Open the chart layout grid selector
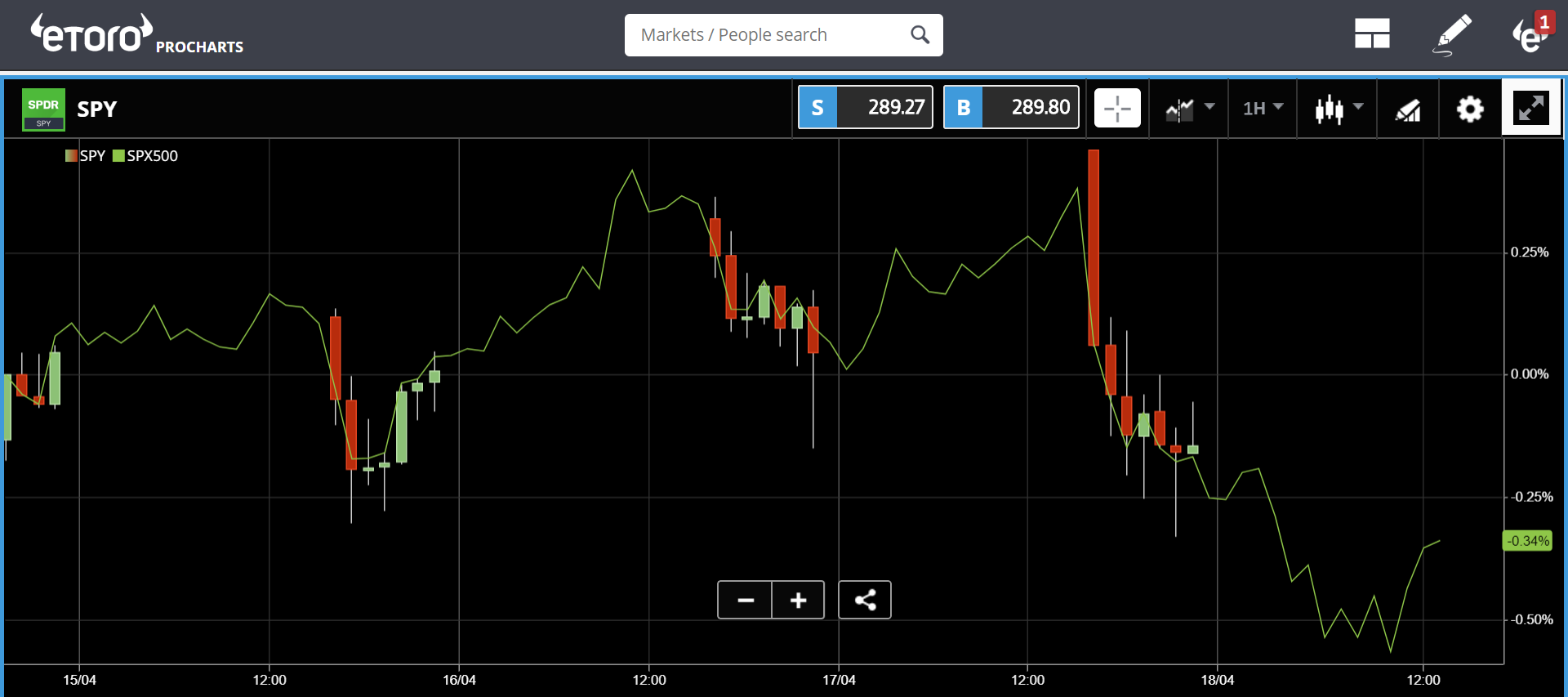The image size is (1568, 697). click(x=1372, y=34)
